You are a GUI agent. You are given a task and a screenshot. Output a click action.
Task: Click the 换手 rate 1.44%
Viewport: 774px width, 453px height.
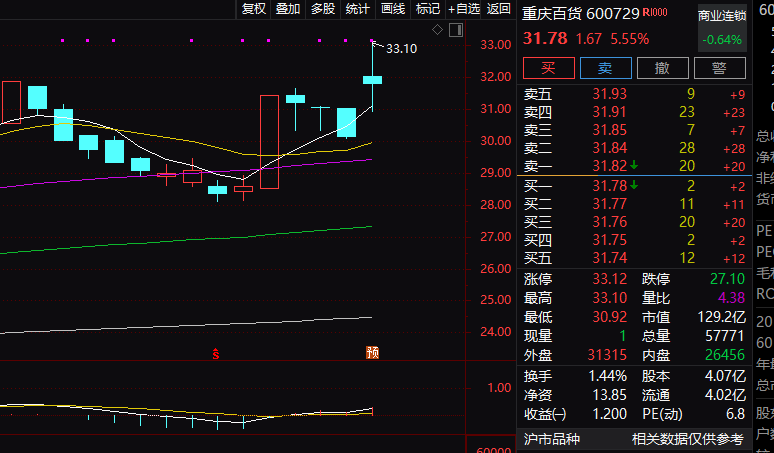click(607, 376)
